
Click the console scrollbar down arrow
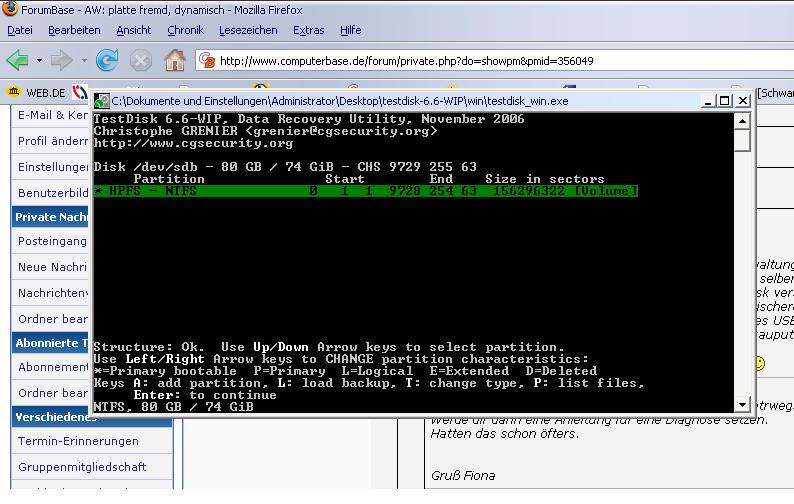[x=742, y=404]
